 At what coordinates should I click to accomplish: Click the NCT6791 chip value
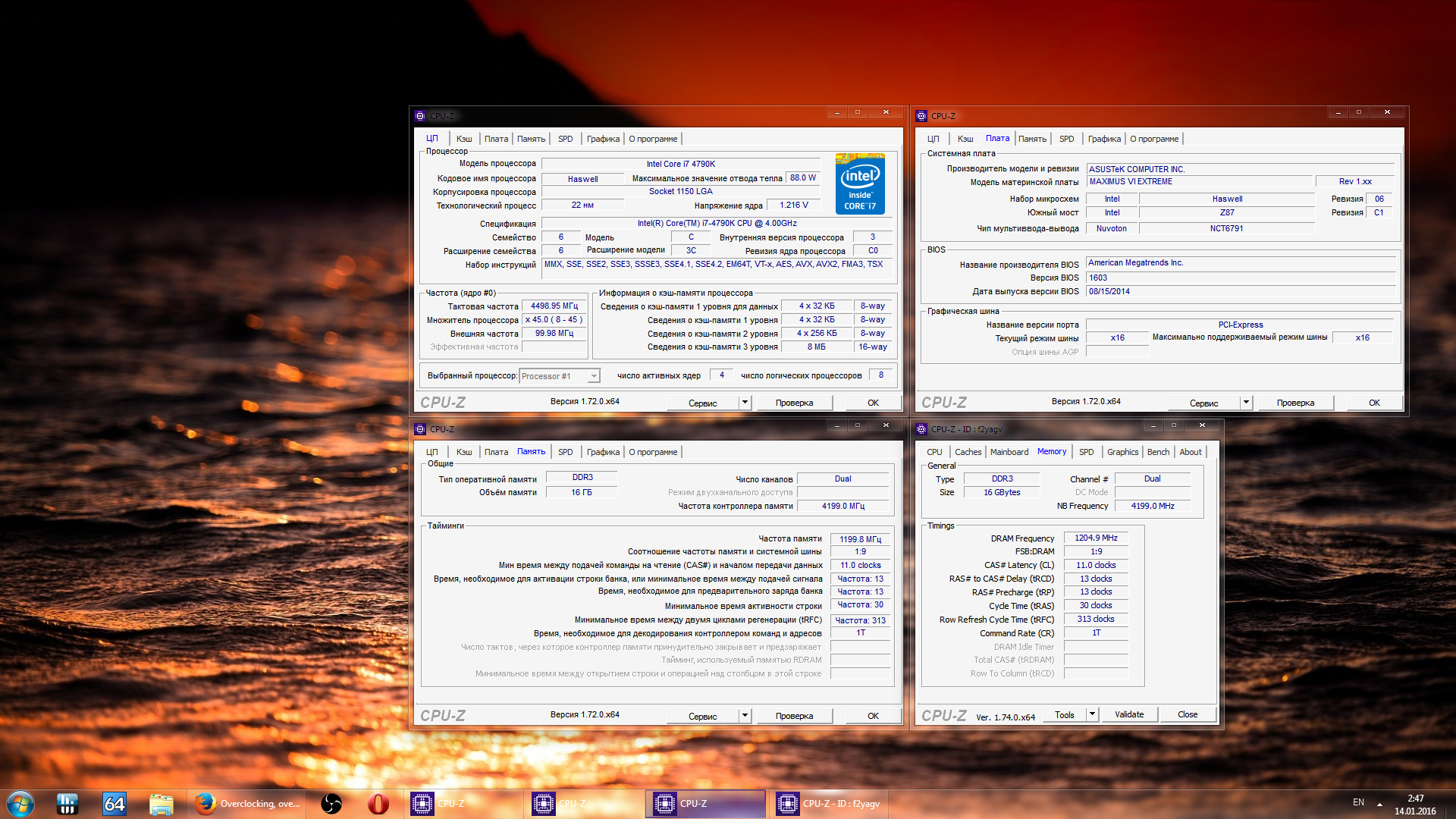point(1226,229)
